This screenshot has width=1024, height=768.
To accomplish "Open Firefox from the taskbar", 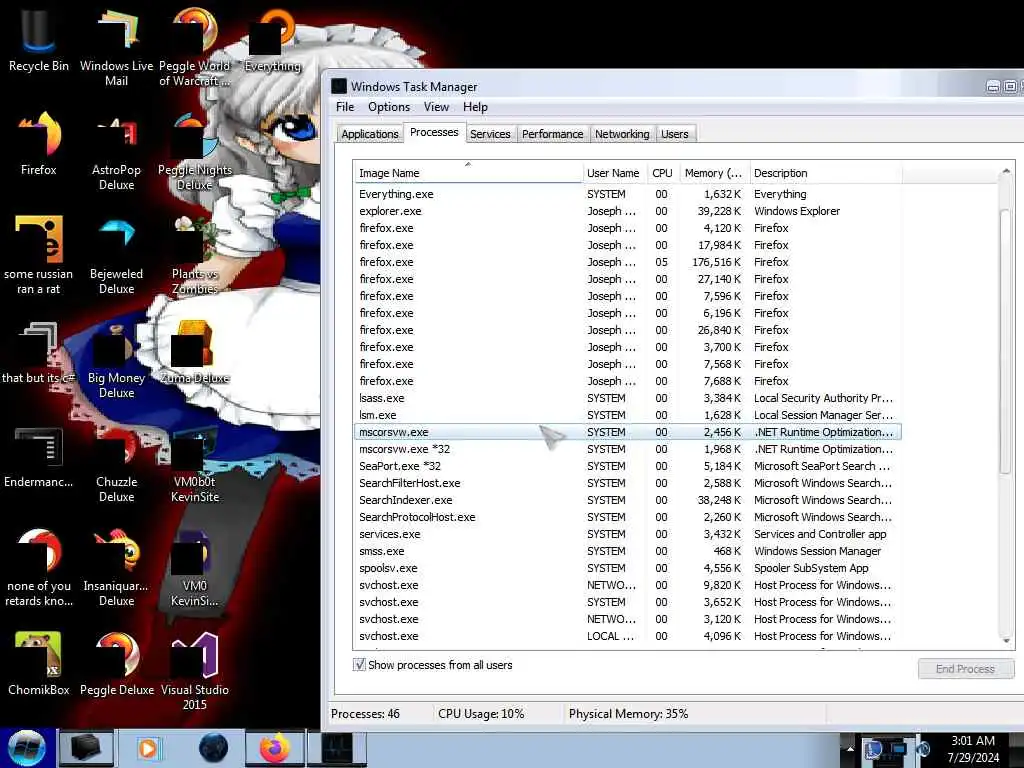I will [x=275, y=748].
